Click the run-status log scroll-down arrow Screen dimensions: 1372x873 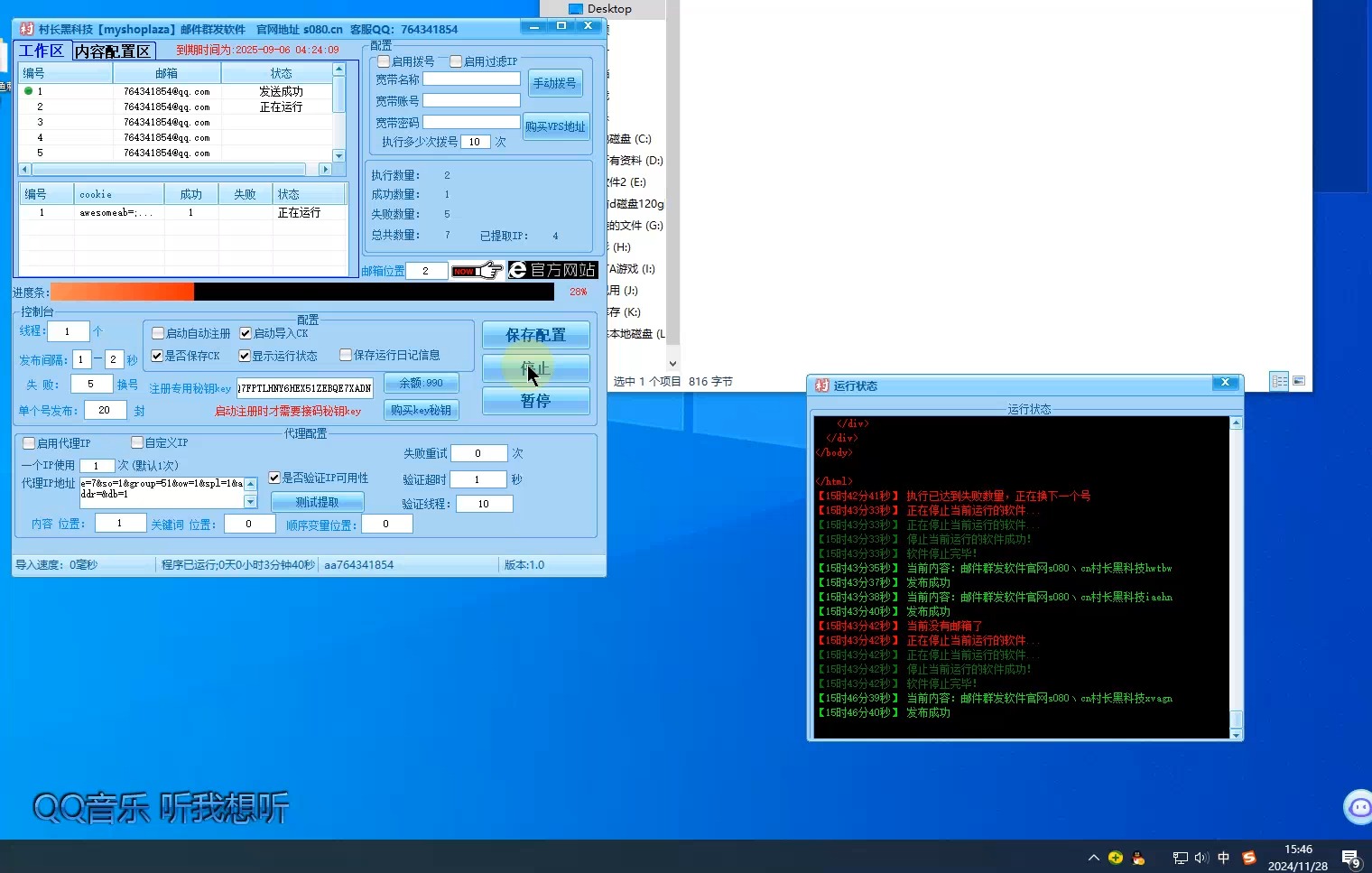pos(1237,735)
